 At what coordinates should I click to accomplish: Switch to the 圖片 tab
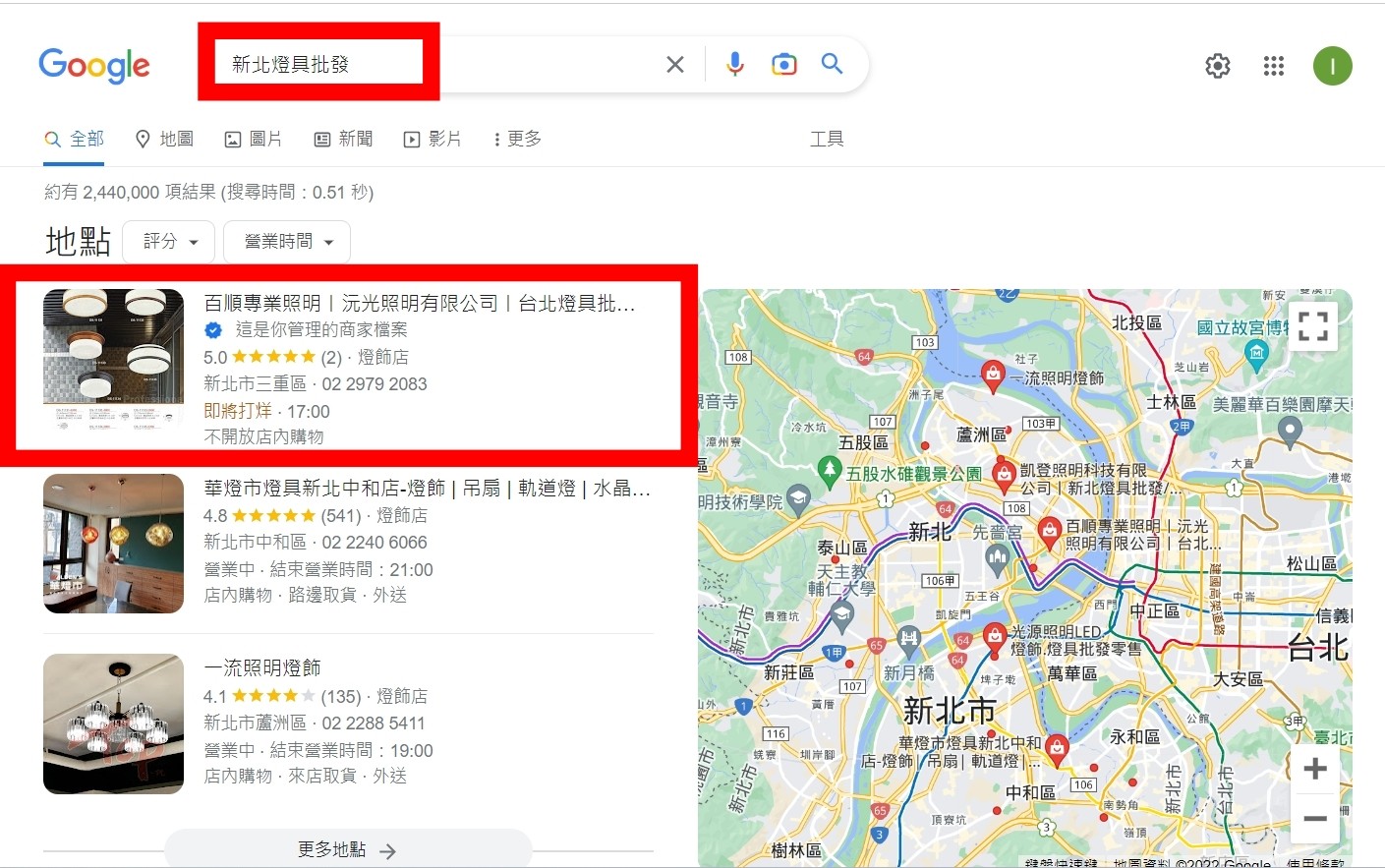click(x=254, y=139)
